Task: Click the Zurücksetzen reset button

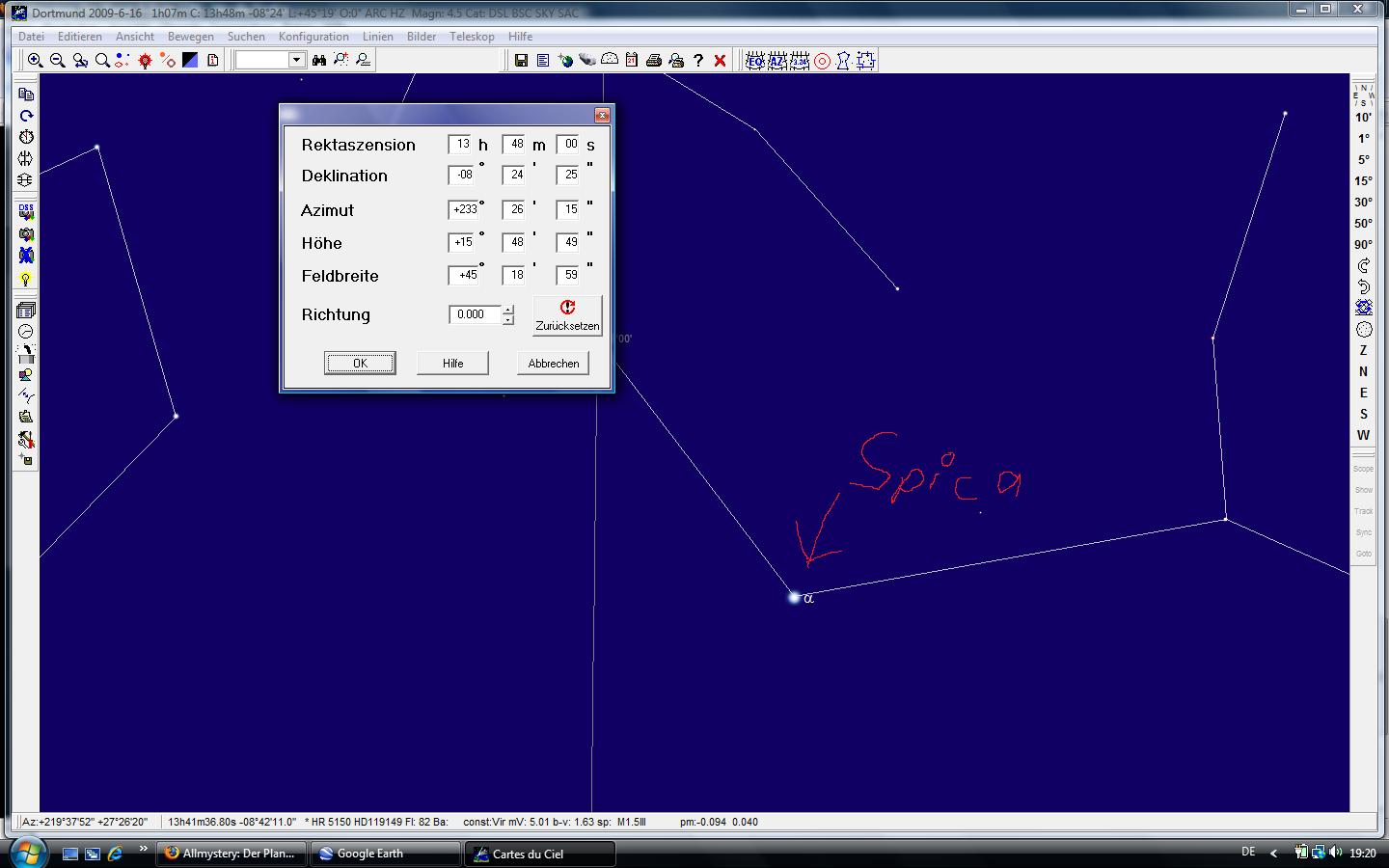Action: tap(567, 315)
